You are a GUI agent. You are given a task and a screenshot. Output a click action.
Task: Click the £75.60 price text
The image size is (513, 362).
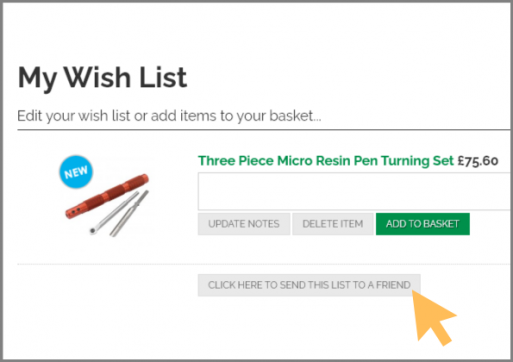pyautogui.click(x=478, y=161)
